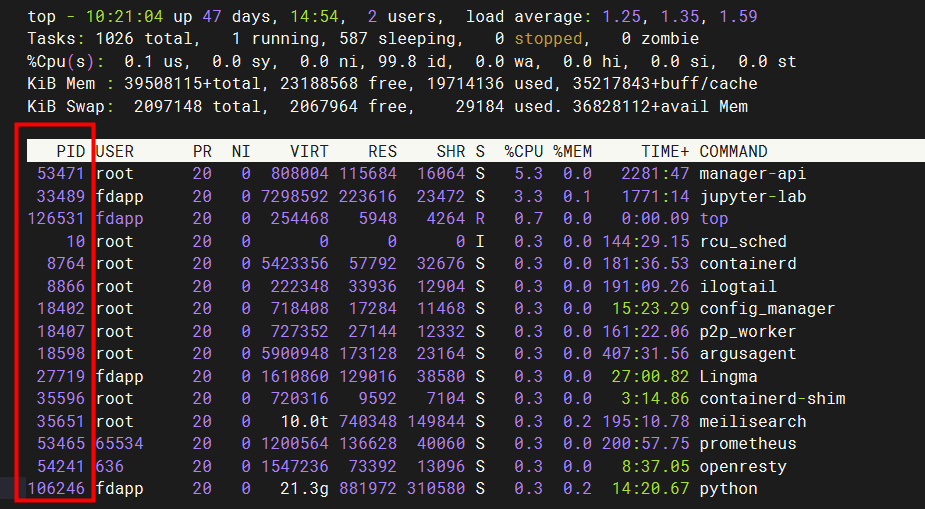Click the containerd-shim command name
This screenshot has height=509, width=925.
(772, 399)
